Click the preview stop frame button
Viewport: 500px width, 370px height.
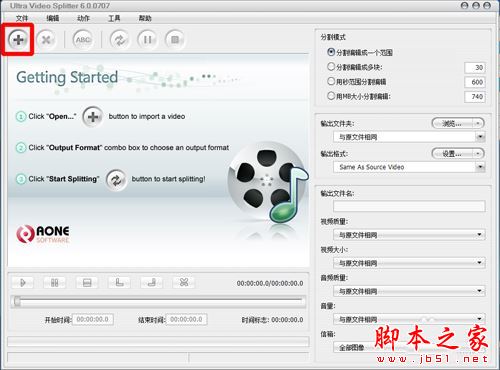click(x=87, y=283)
